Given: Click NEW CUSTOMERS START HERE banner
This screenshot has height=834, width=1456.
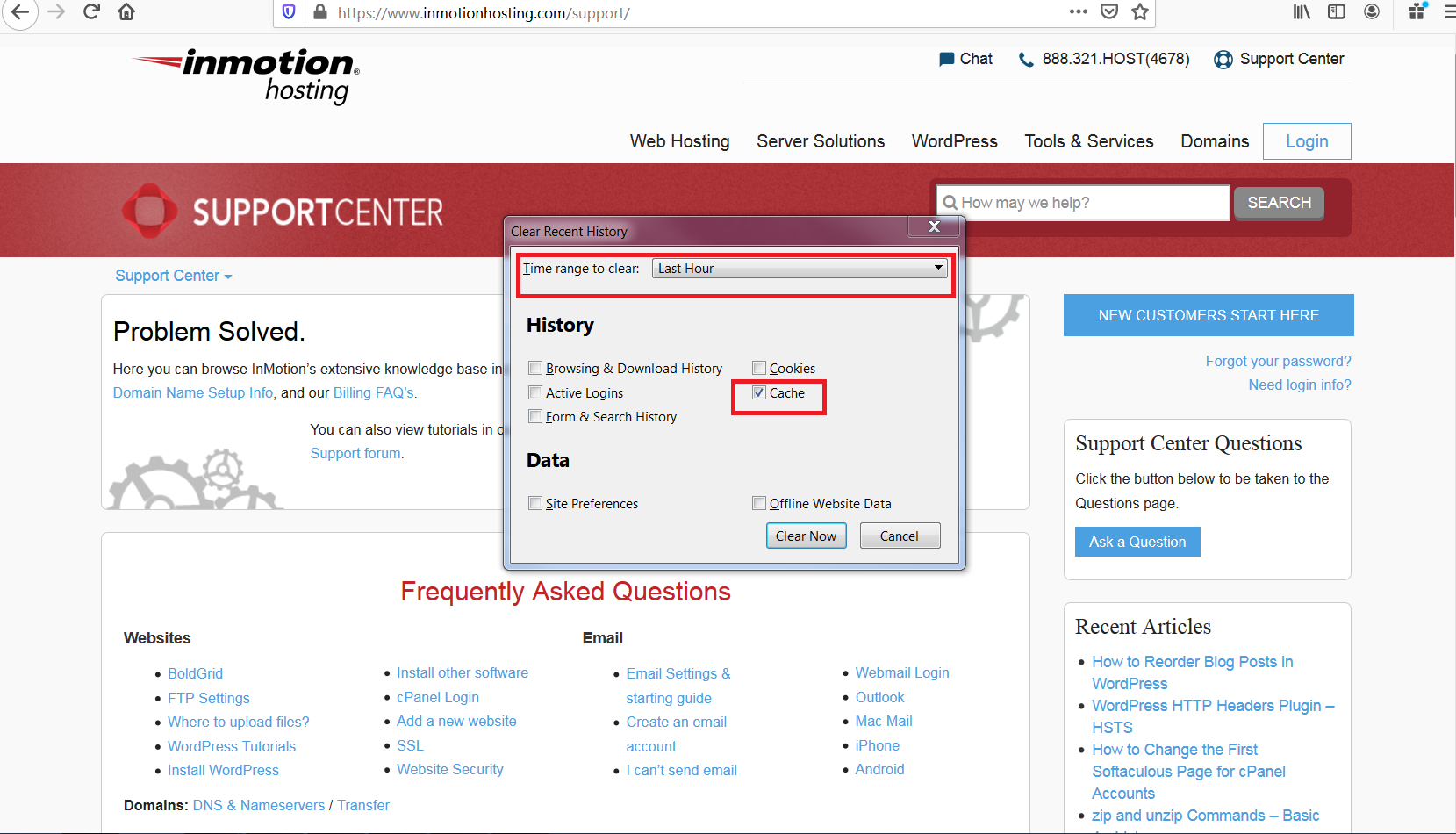Looking at the screenshot, I should pos(1209,315).
